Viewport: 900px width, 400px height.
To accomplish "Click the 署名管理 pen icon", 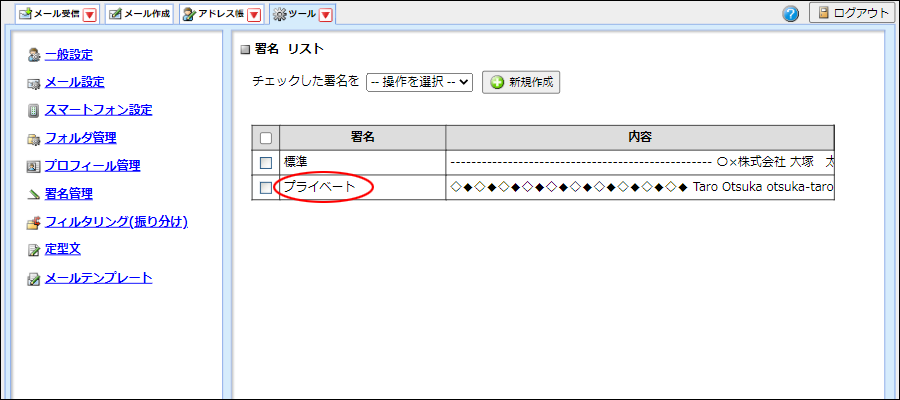I will 33,195.
